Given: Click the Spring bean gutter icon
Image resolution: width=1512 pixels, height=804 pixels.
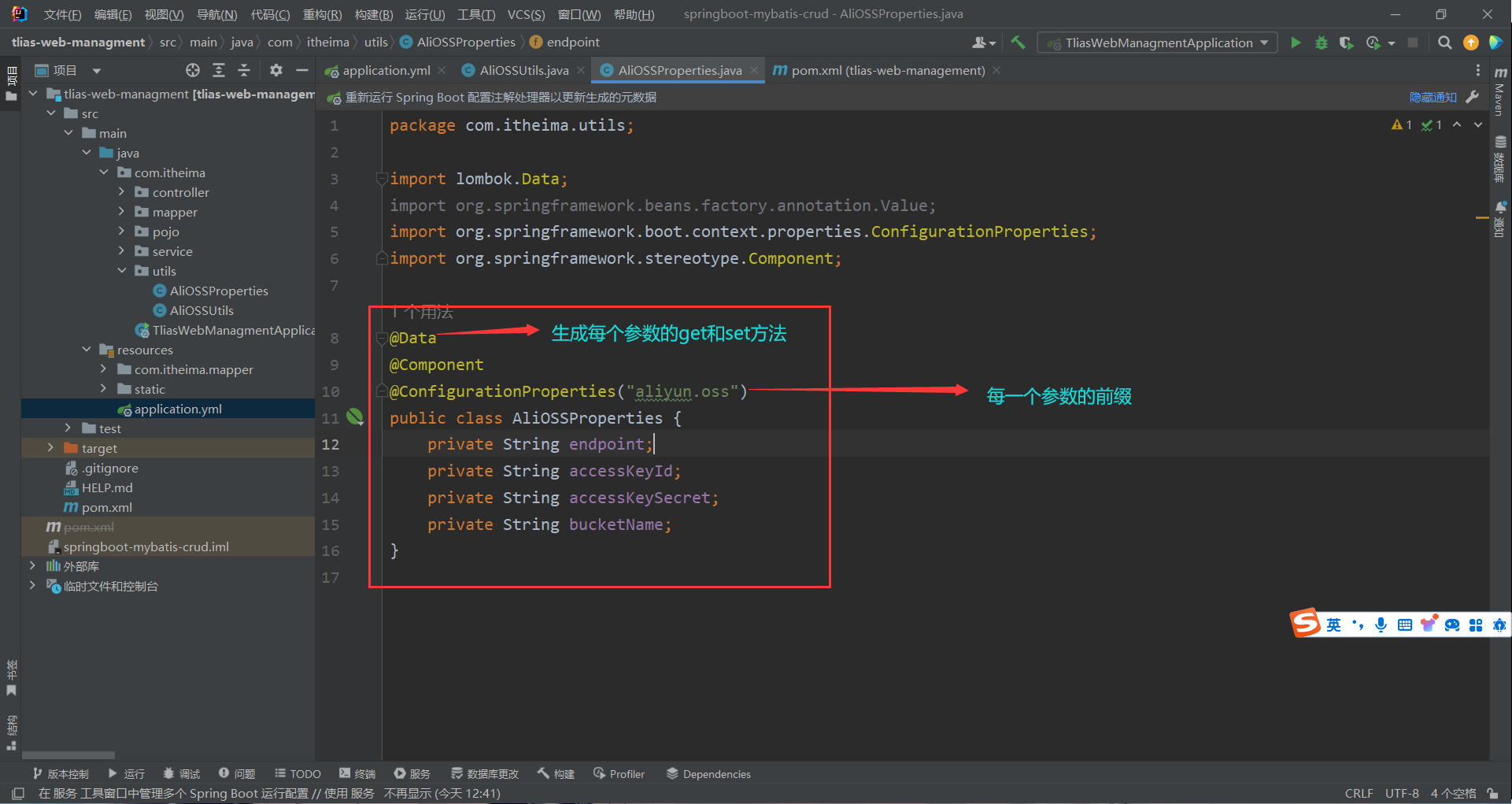Looking at the screenshot, I should [x=355, y=417].
